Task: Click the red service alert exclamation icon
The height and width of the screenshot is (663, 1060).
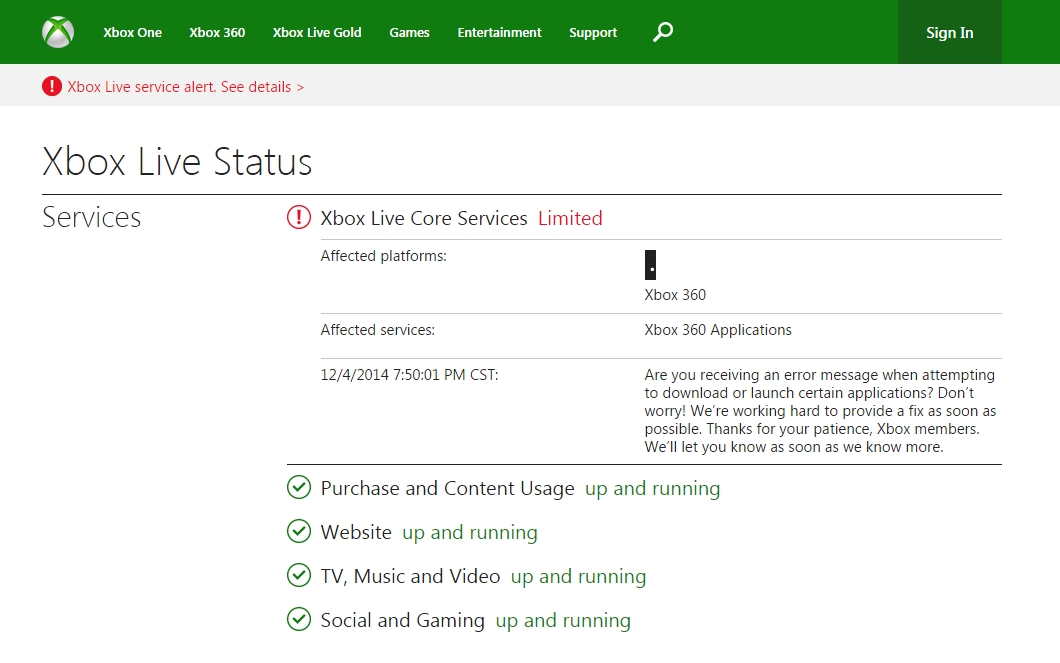Action: pos(51,87)
